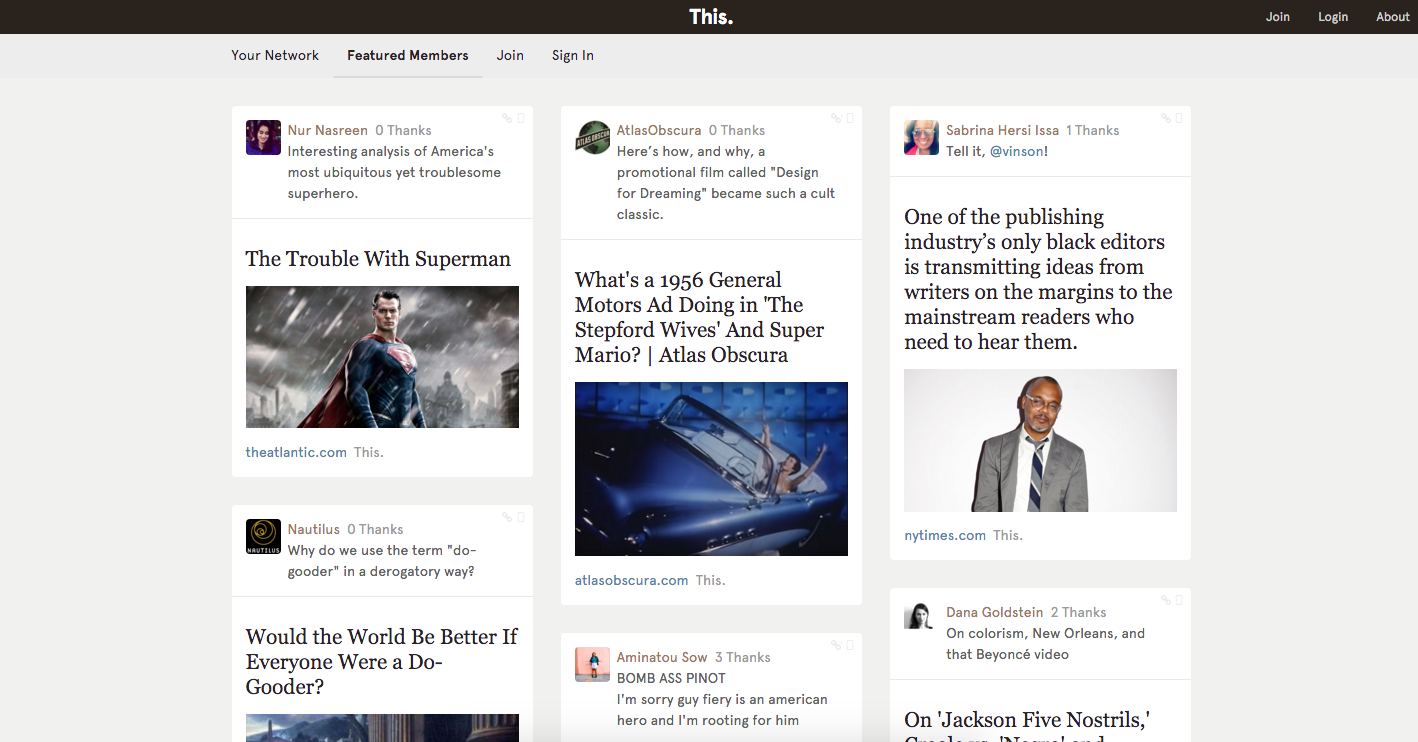Click the @vinson mention link
Viewport: 1418px width, 742px height.
point(1017,152)
